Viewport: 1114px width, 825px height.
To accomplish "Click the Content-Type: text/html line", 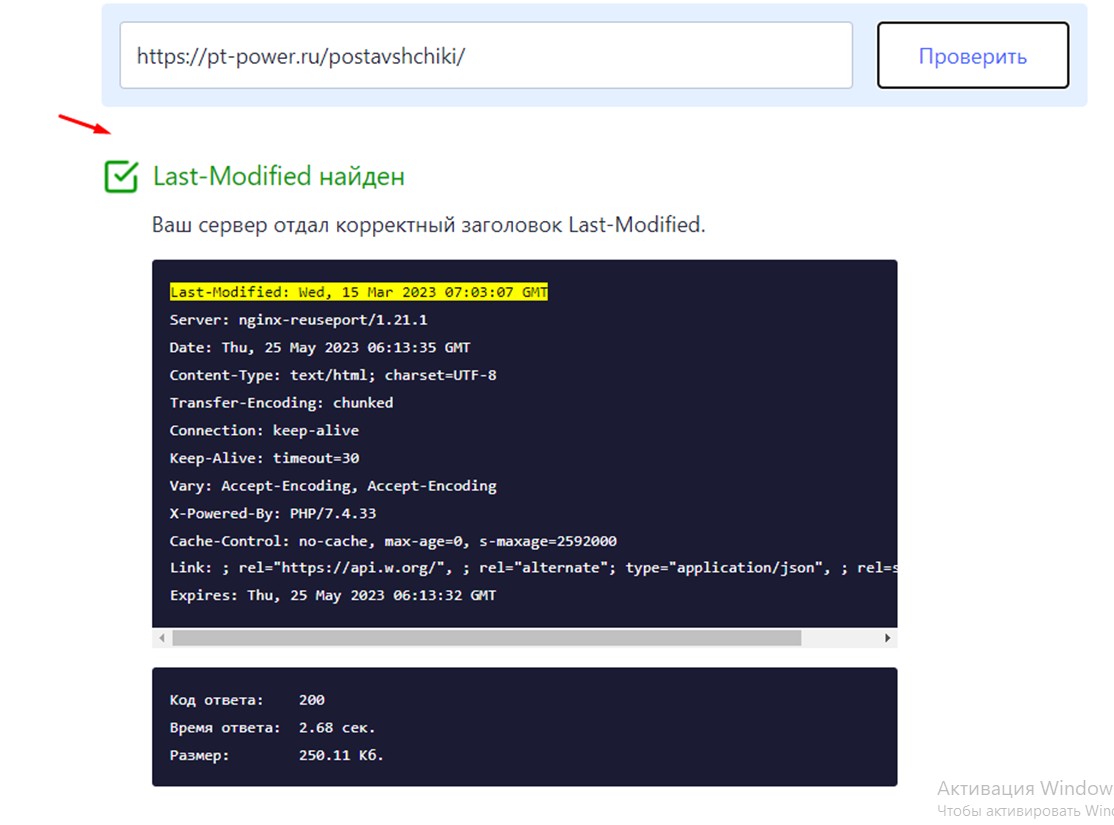I will [x=332, y=375].
